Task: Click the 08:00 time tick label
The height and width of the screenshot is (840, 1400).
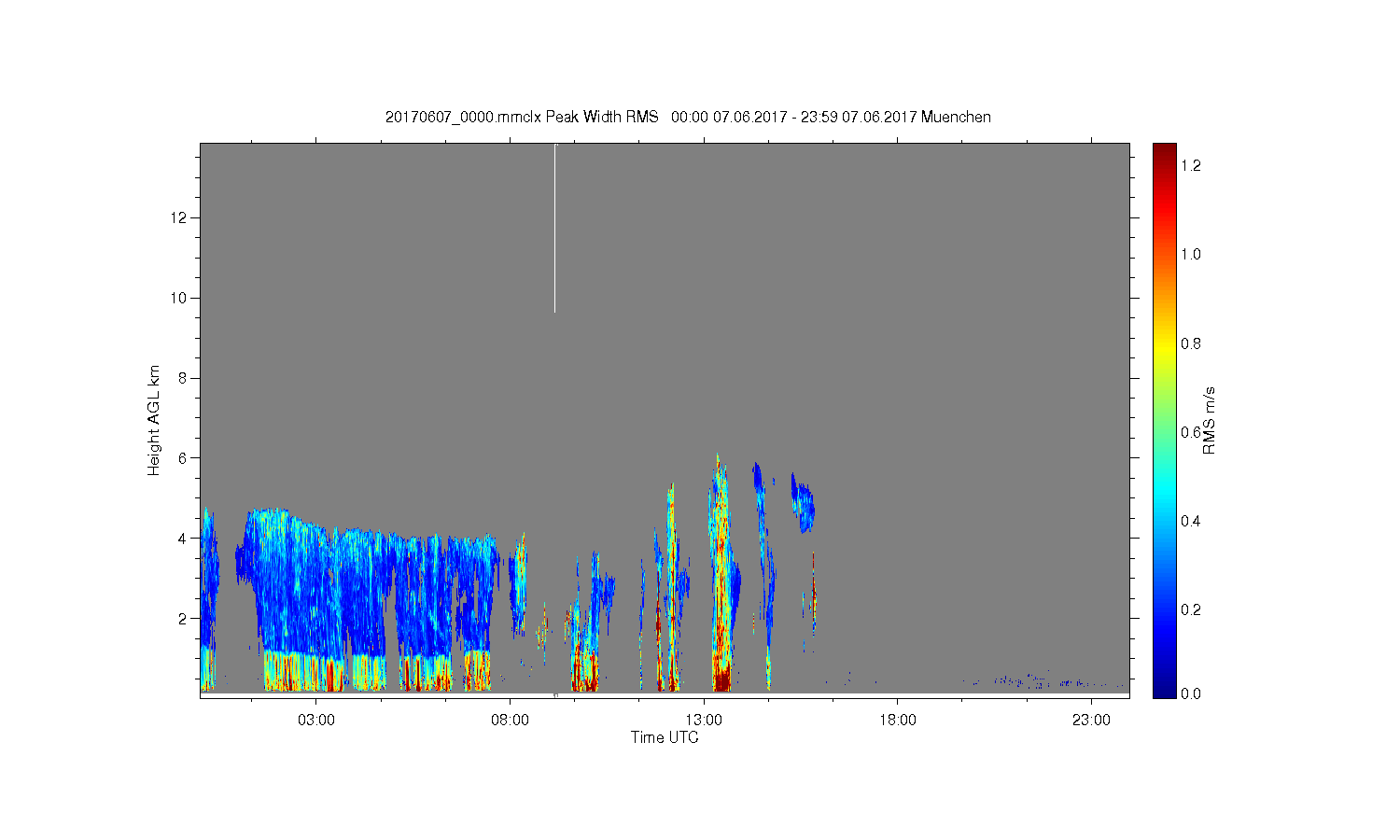Action: [x=510, y=721]
